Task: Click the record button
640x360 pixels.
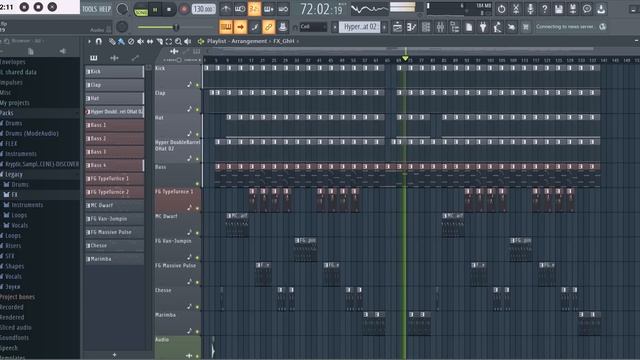Action: click(184, 9)
